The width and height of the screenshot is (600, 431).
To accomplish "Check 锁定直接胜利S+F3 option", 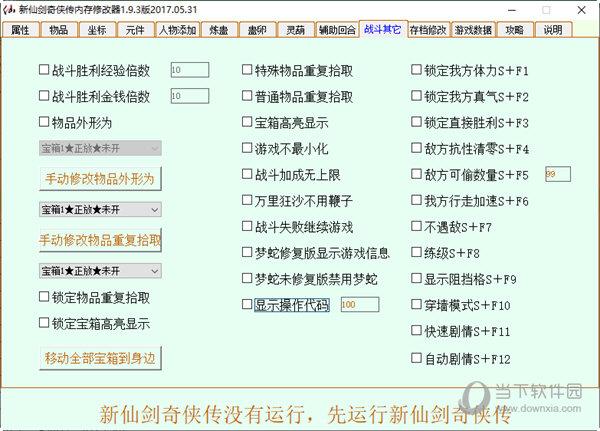I will click(x=416, y=122).
